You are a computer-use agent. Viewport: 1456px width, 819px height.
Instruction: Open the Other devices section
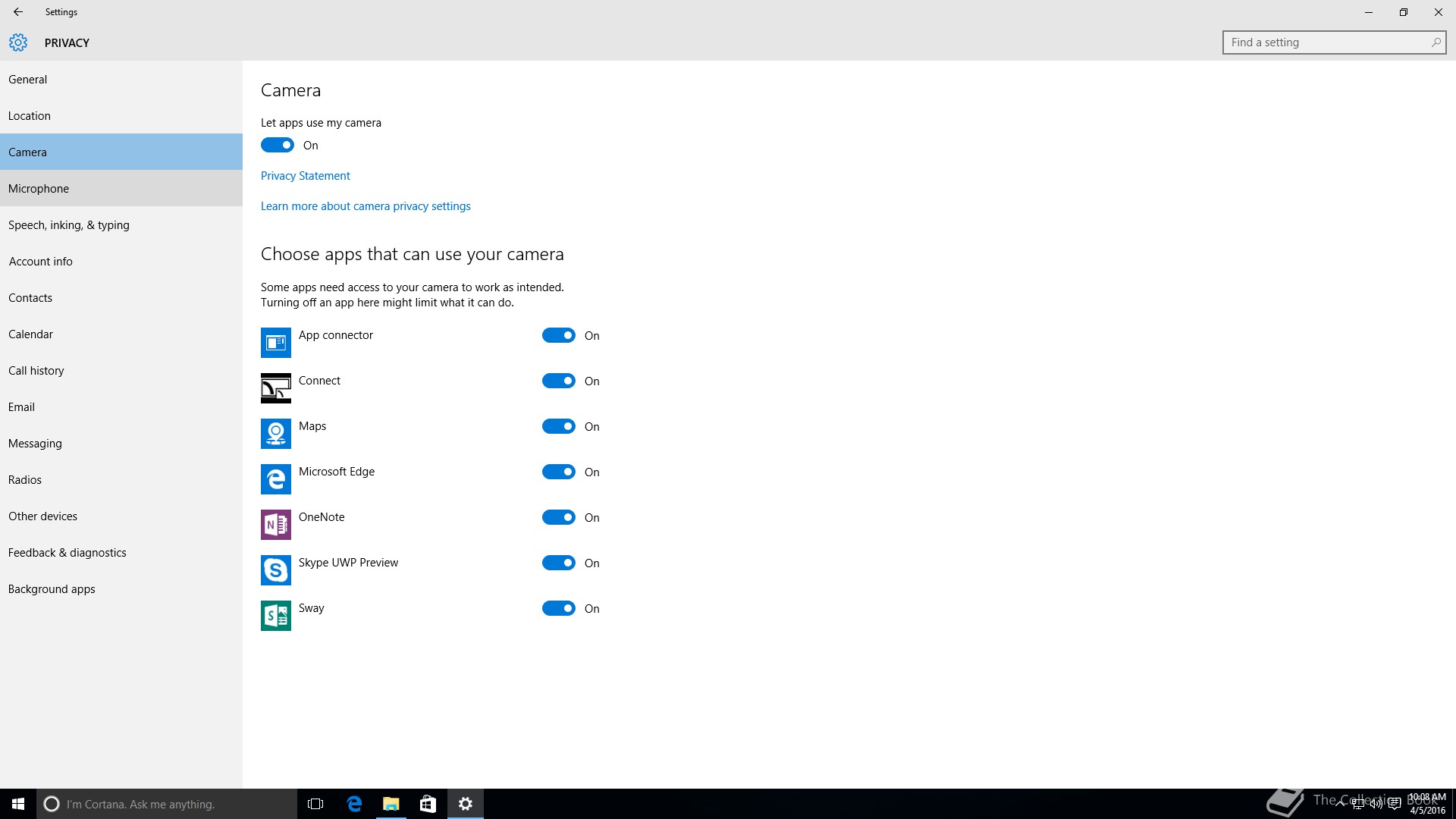(x=121, y=516)
